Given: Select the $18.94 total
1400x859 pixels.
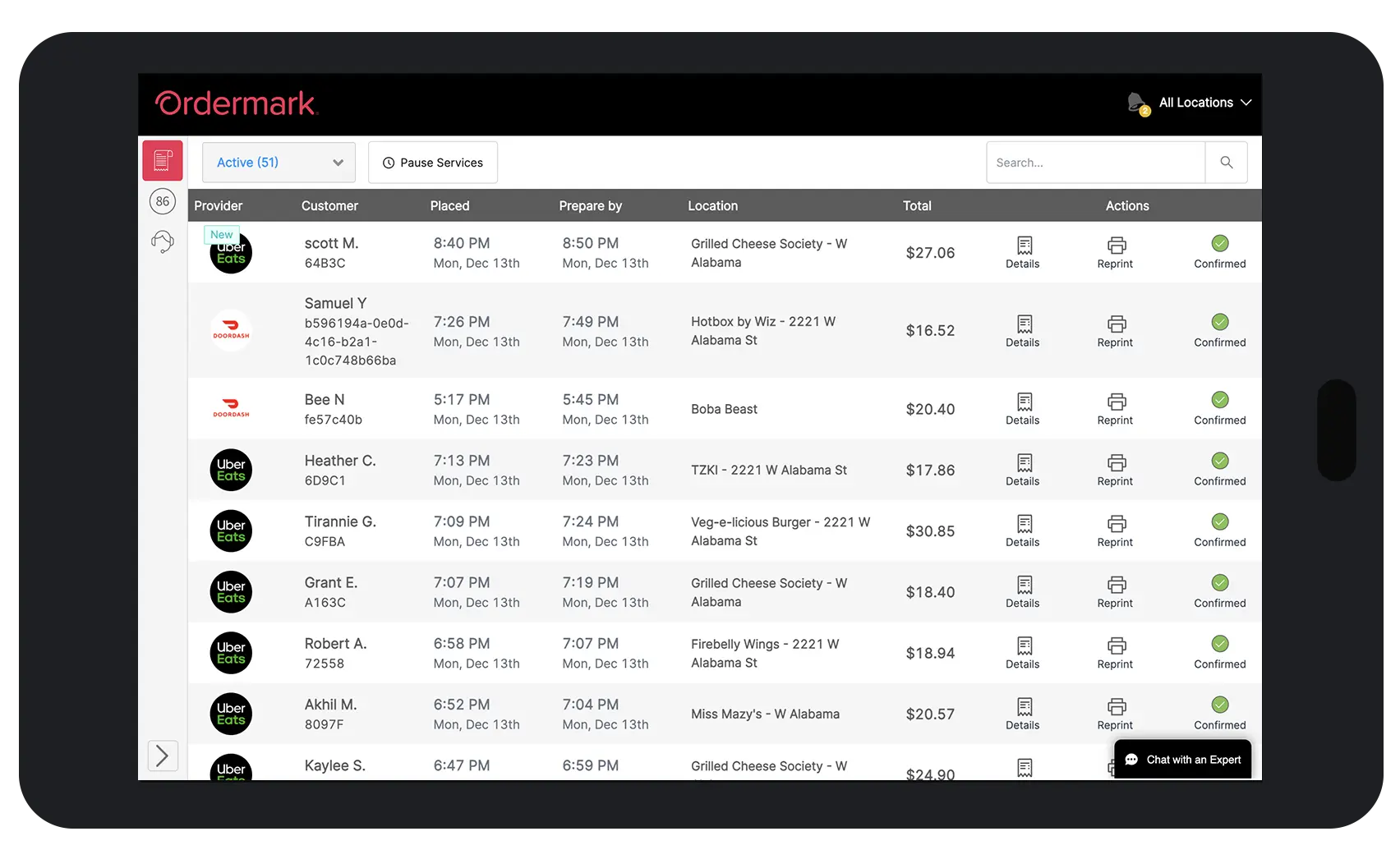Looking at the screenshot, I should (930, 654).
